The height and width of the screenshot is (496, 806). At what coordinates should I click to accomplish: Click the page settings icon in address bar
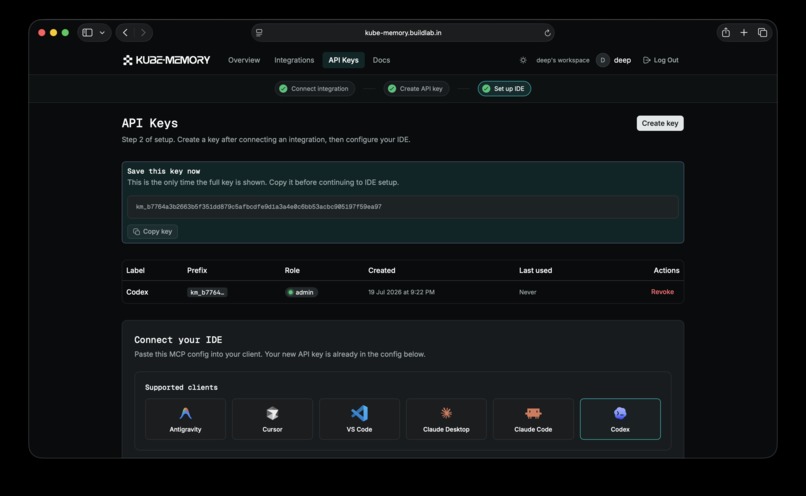pos(259,32)
